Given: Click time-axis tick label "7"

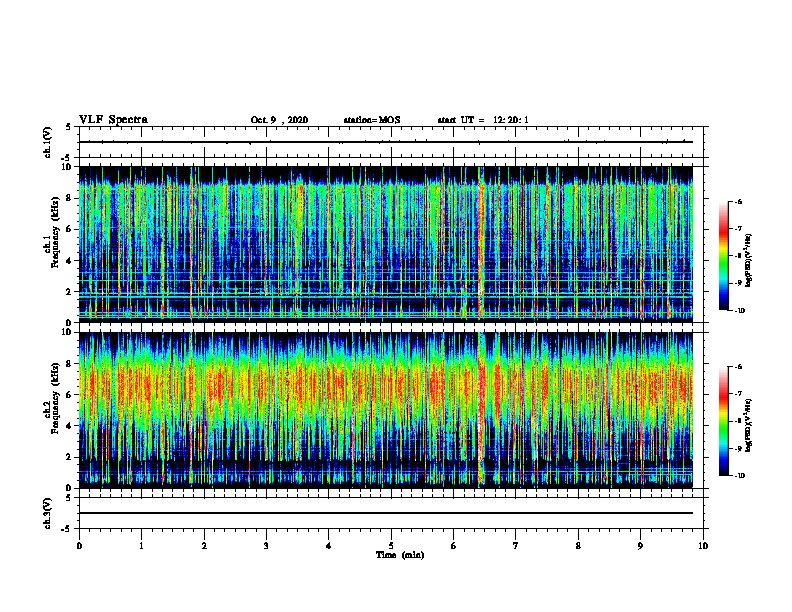Looking at the screenshot, I should [x=516, y=545].
